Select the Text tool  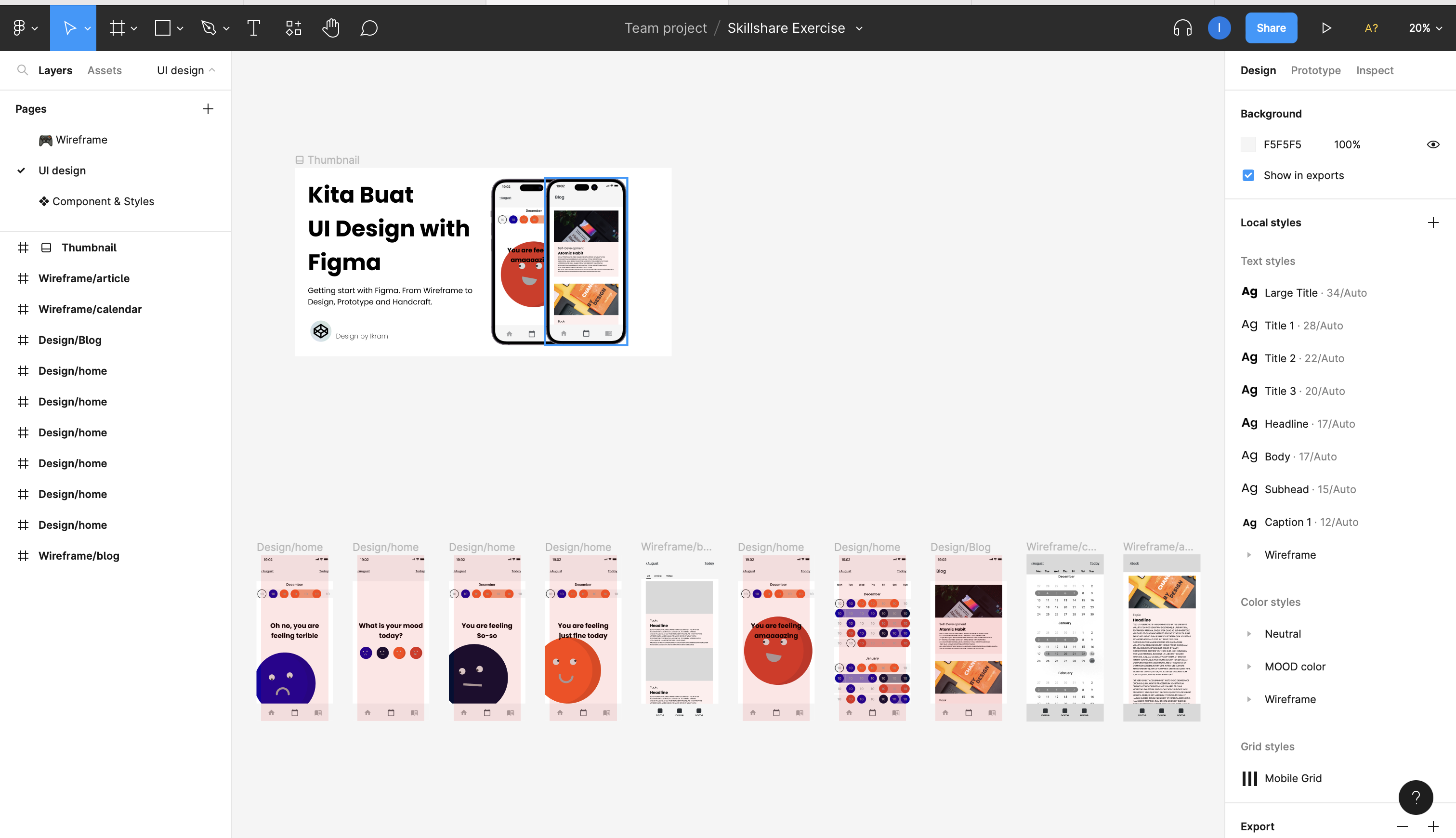253,27
